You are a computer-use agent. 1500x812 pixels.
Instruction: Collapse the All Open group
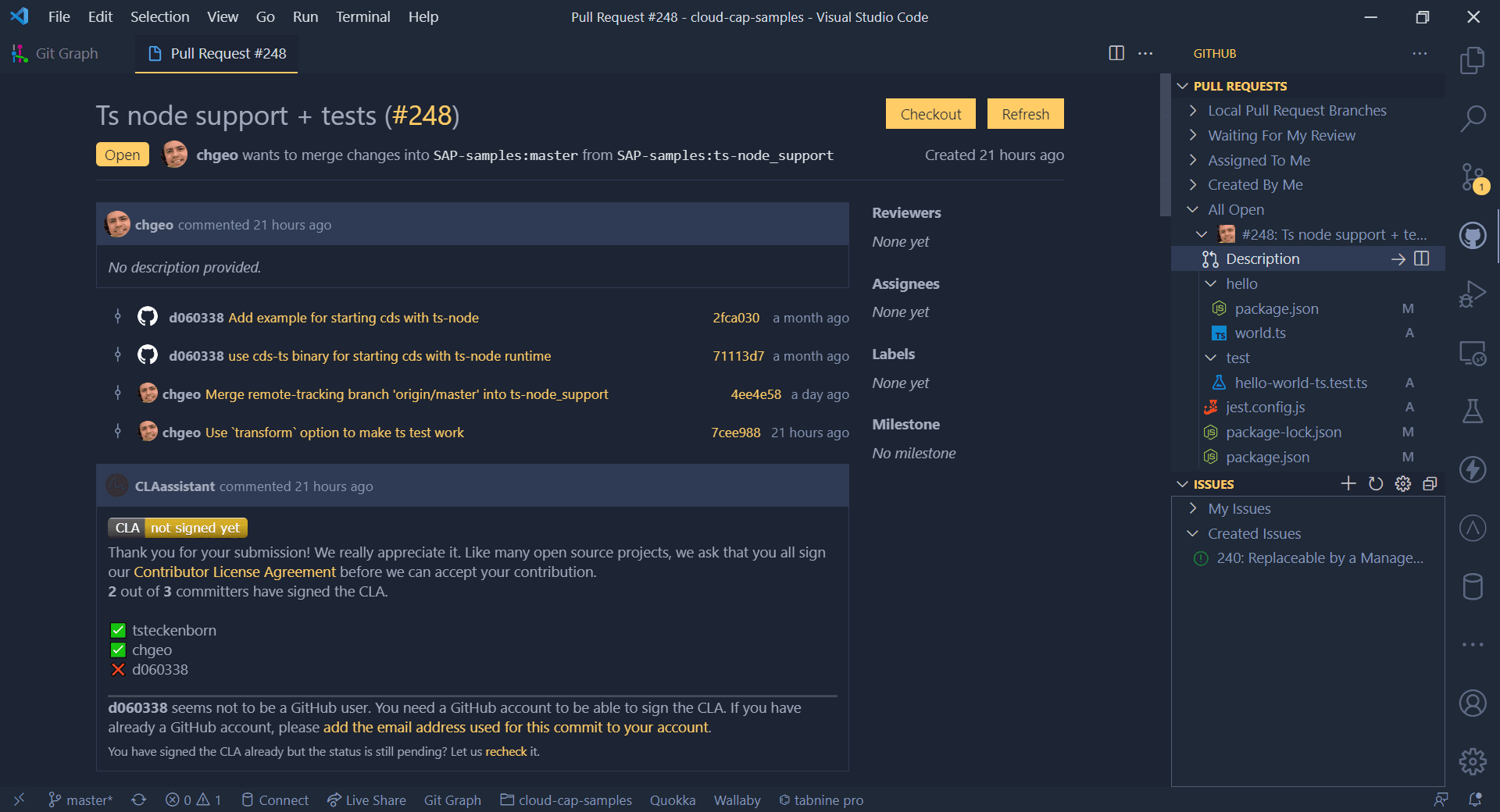pos(1193,209)
